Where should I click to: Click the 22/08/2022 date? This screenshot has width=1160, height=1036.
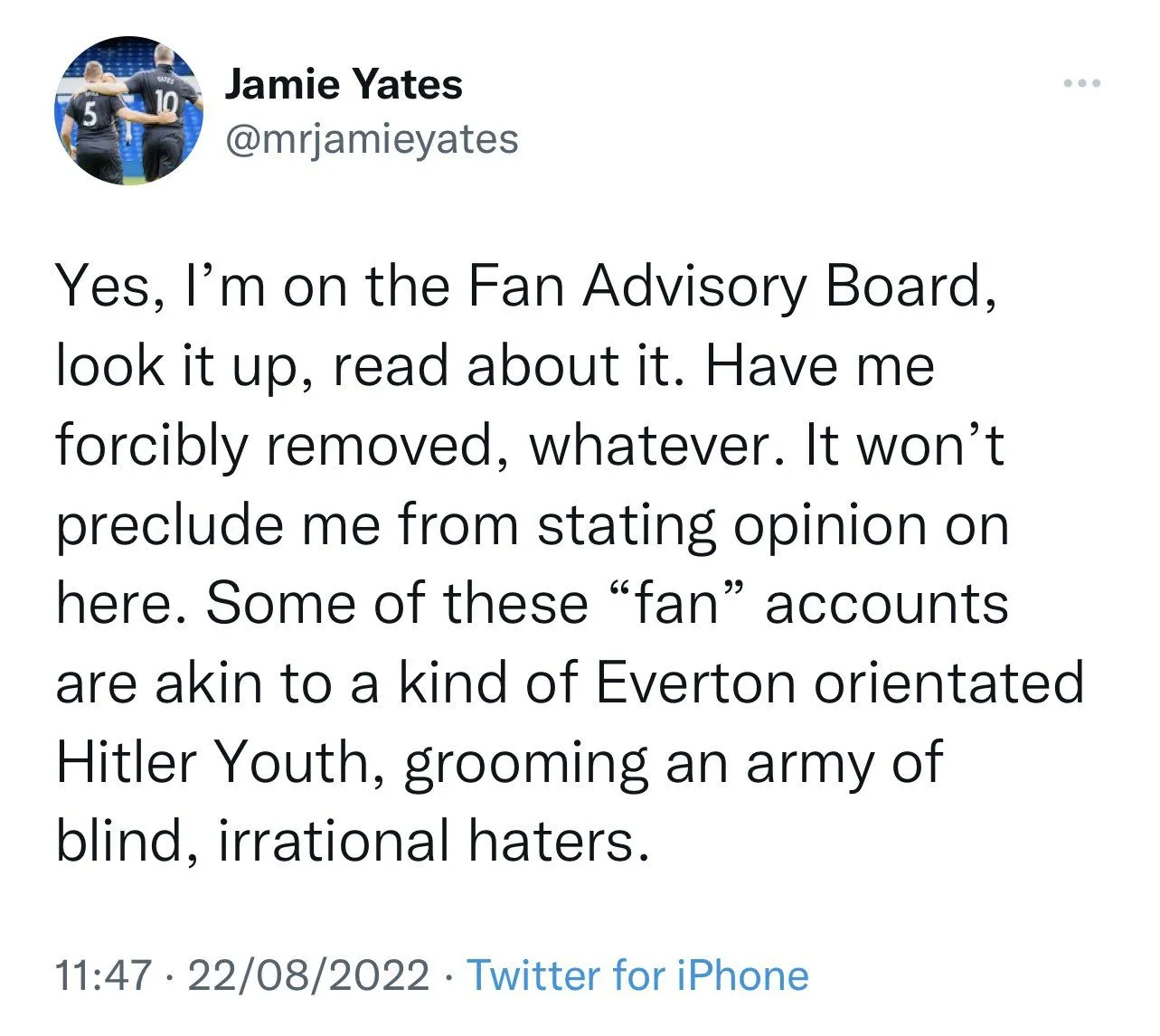310,975
